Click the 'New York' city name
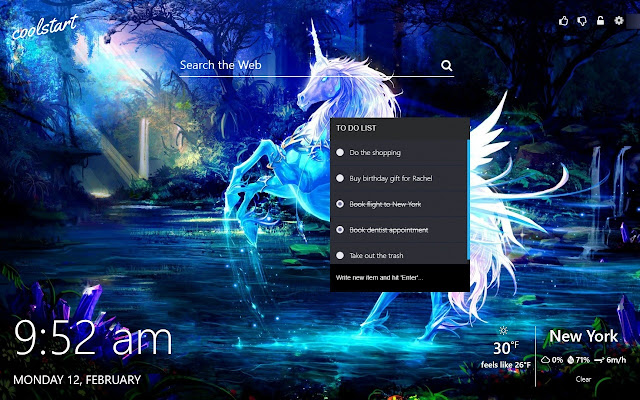This screenshot has width=640, height=400. (584, 336)
